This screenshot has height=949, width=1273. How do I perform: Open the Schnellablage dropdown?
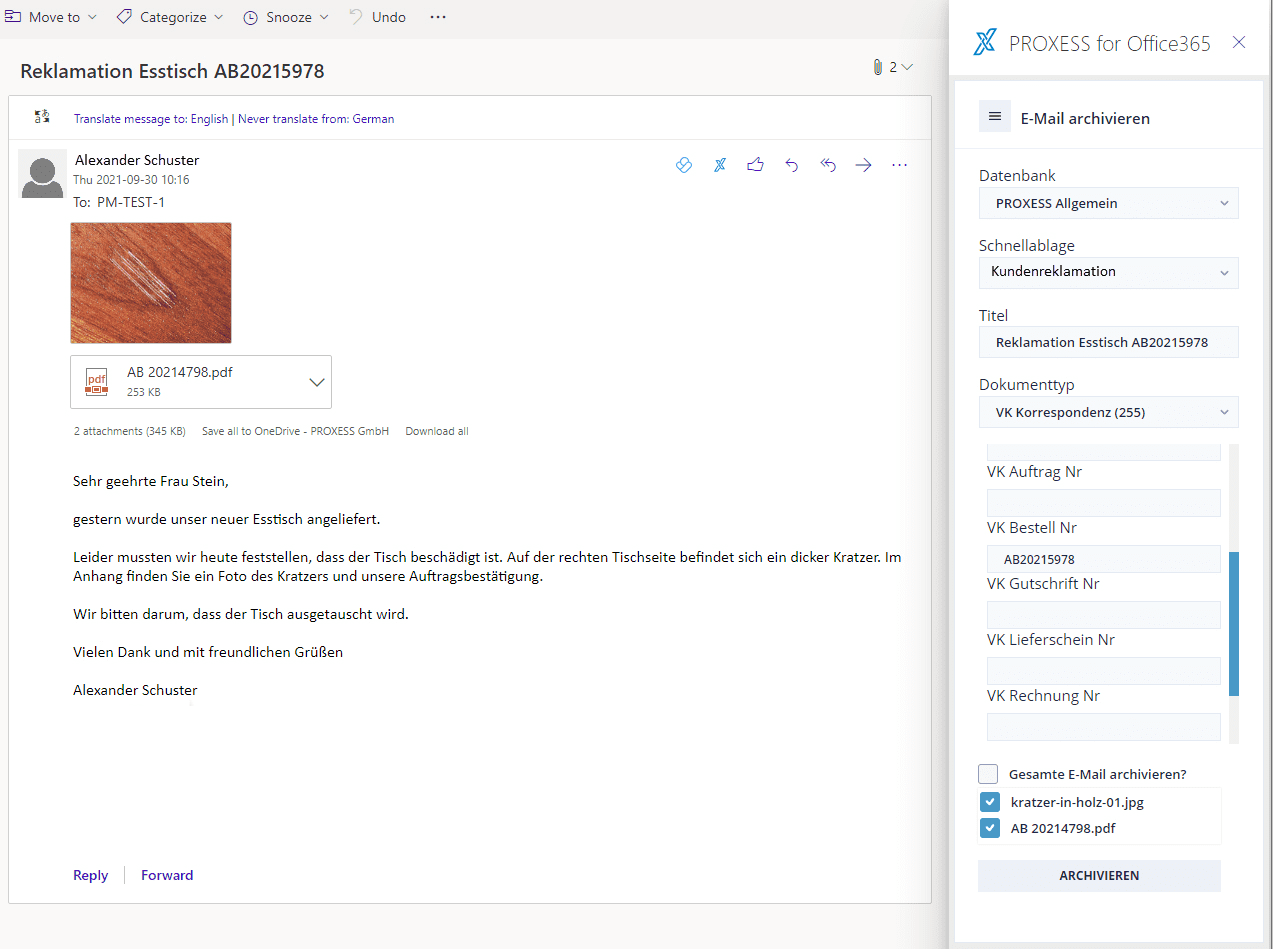[x=1108, y=272]
